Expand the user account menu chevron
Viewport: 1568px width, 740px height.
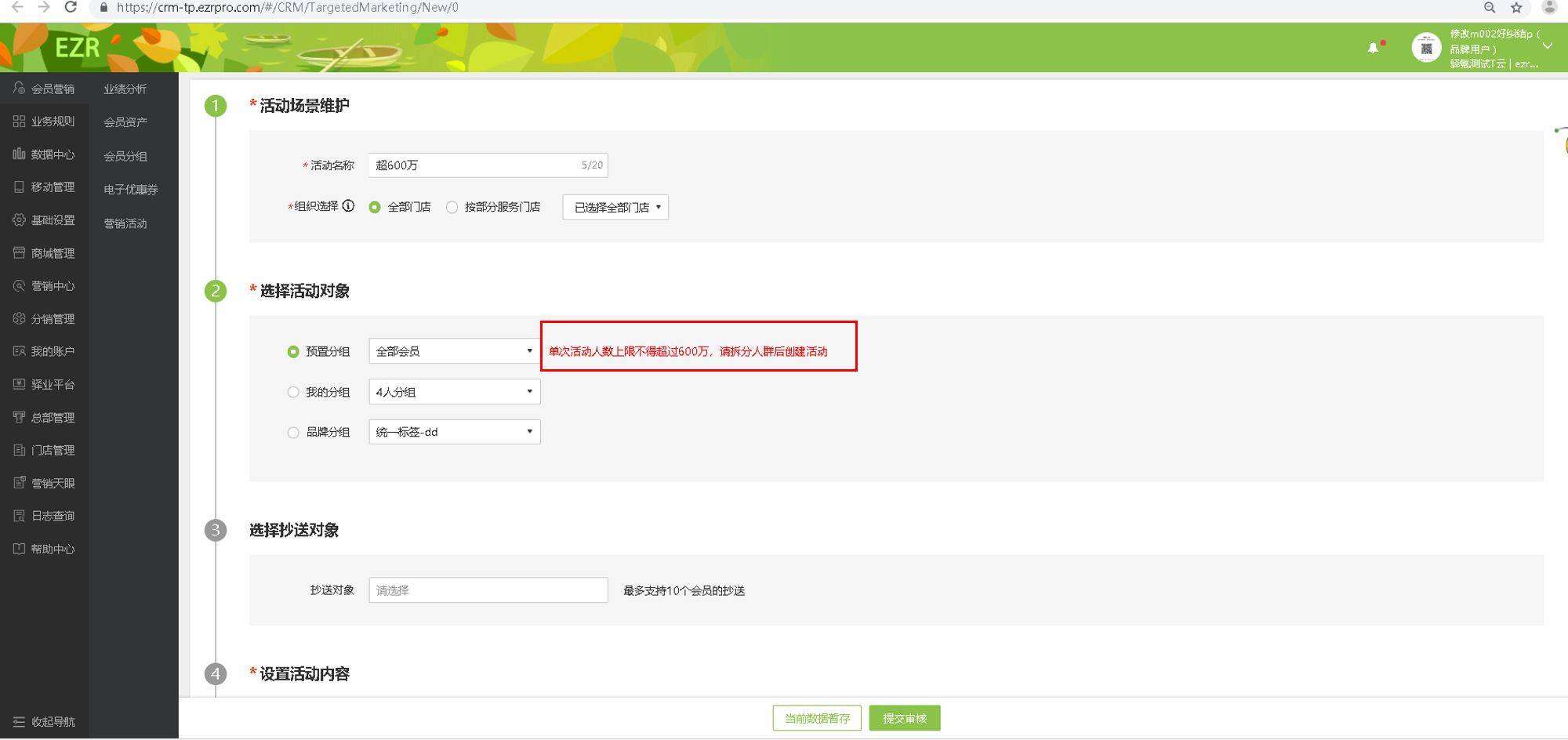tap(1548, 46)
